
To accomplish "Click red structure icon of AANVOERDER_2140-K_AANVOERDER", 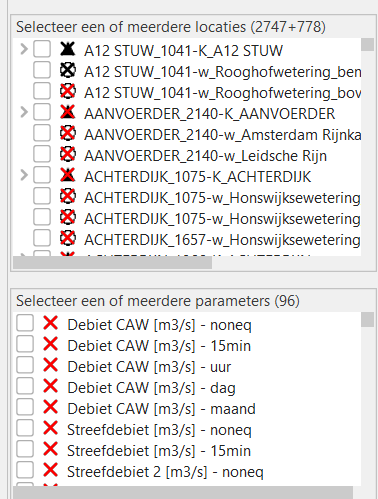I will (x=68, y=112).
